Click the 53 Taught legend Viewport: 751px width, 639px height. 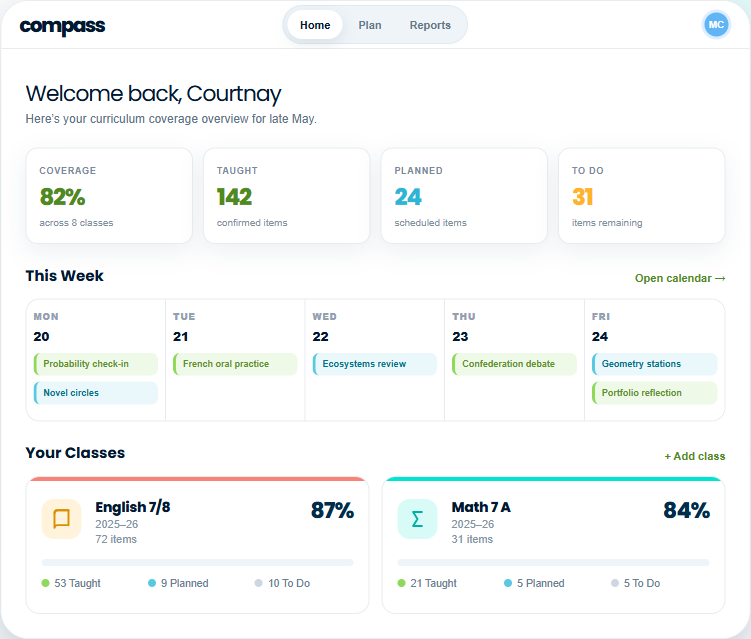[71, 583]
